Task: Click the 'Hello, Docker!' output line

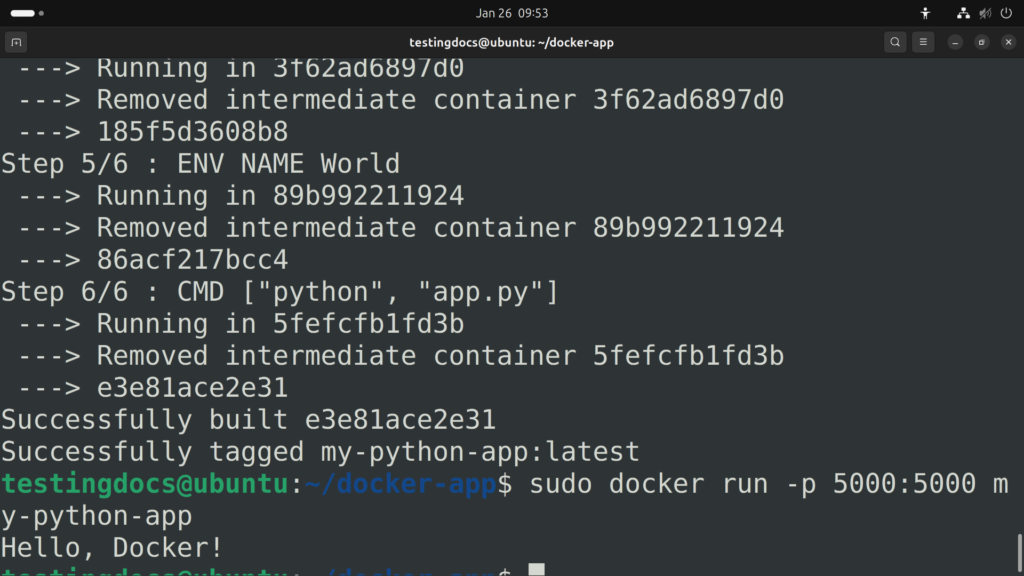Action: pos(112,547)
